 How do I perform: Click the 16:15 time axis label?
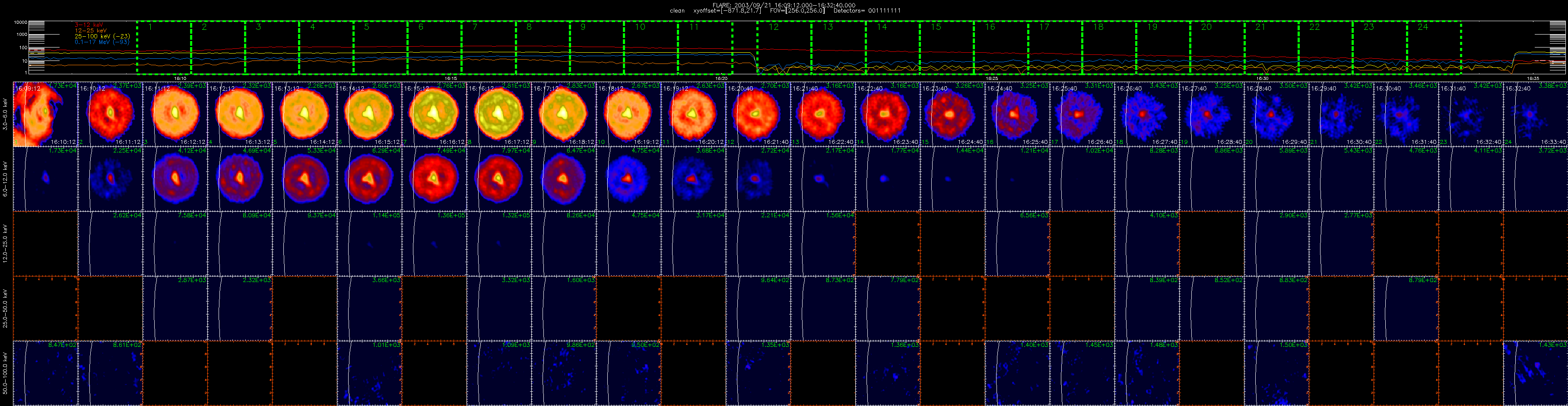(451, 79)
